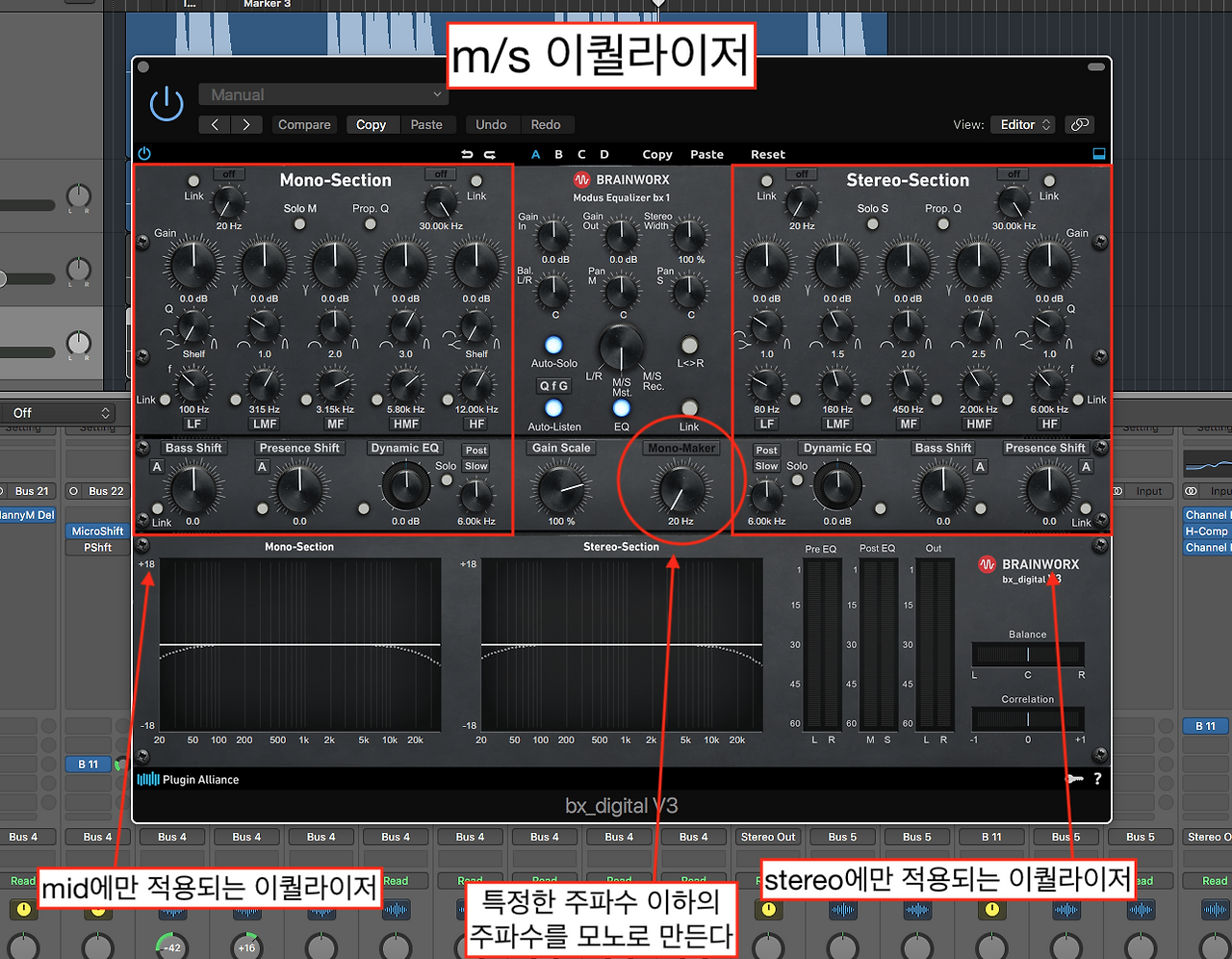Click Paste next to the Reset button
The height and width of the screenshot is (959, 1232).
(x=706, y=154)
